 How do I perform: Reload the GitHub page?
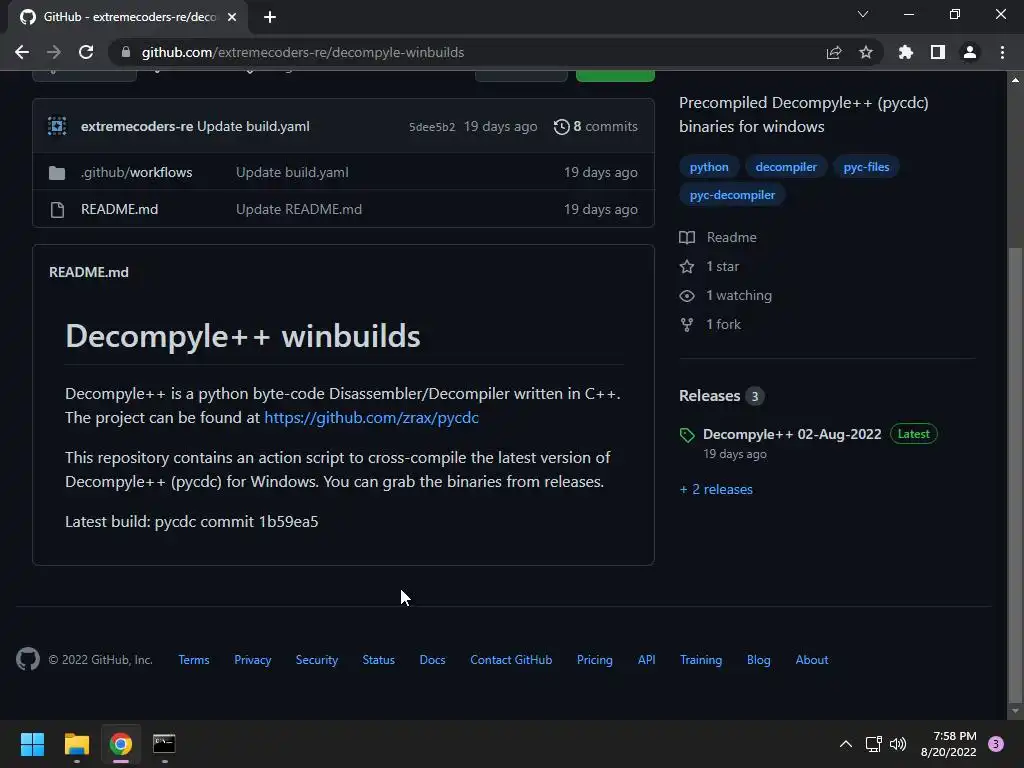86,52
